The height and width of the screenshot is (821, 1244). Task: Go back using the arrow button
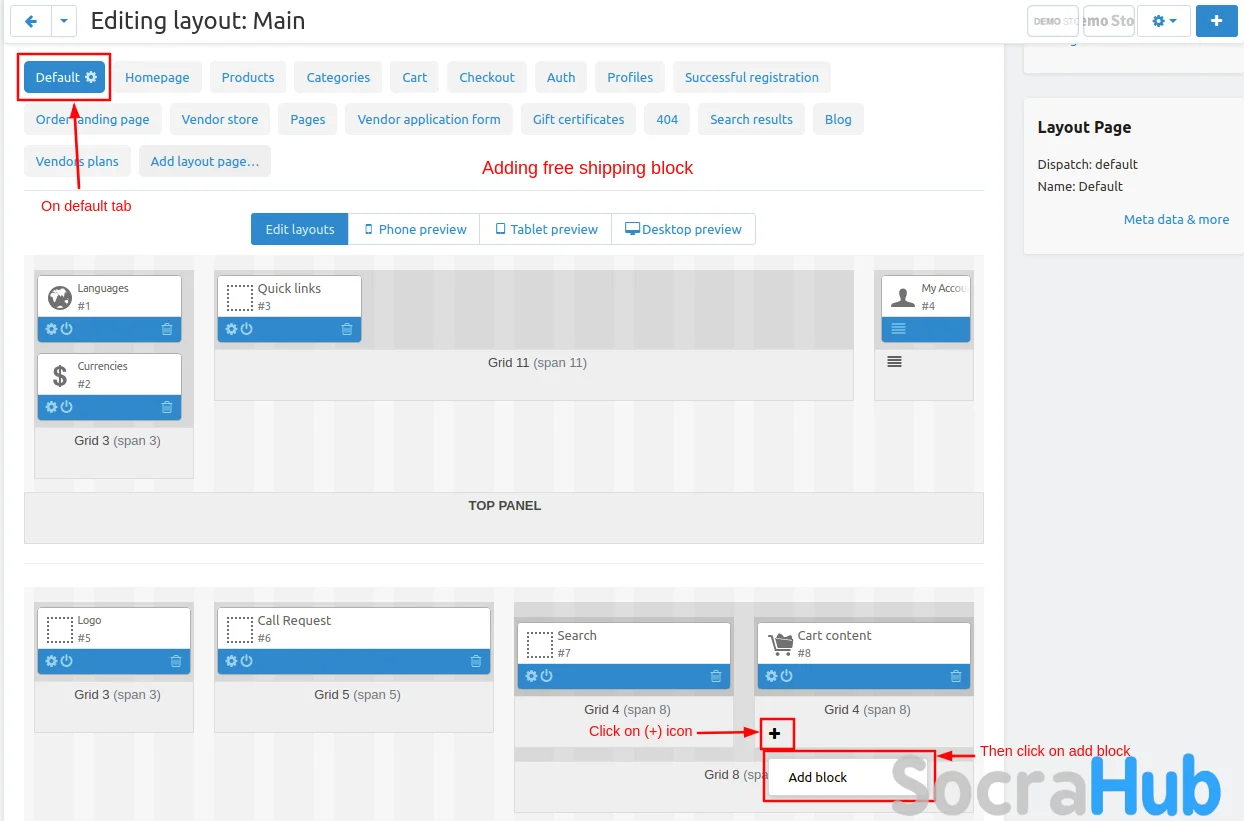(31, 20)
